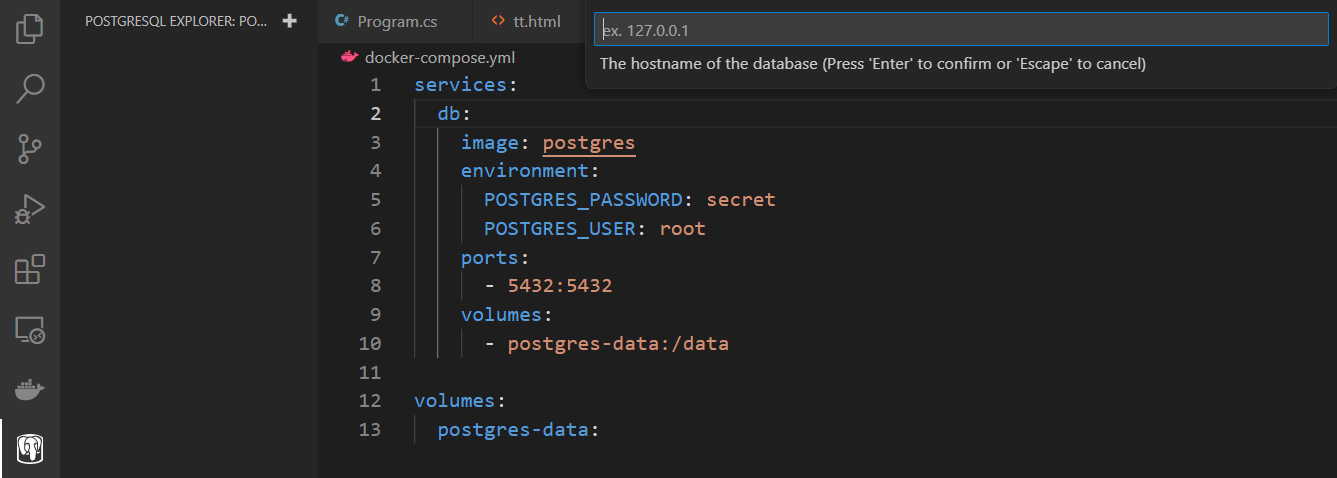Click the 'root' user value

click(683, 229)
